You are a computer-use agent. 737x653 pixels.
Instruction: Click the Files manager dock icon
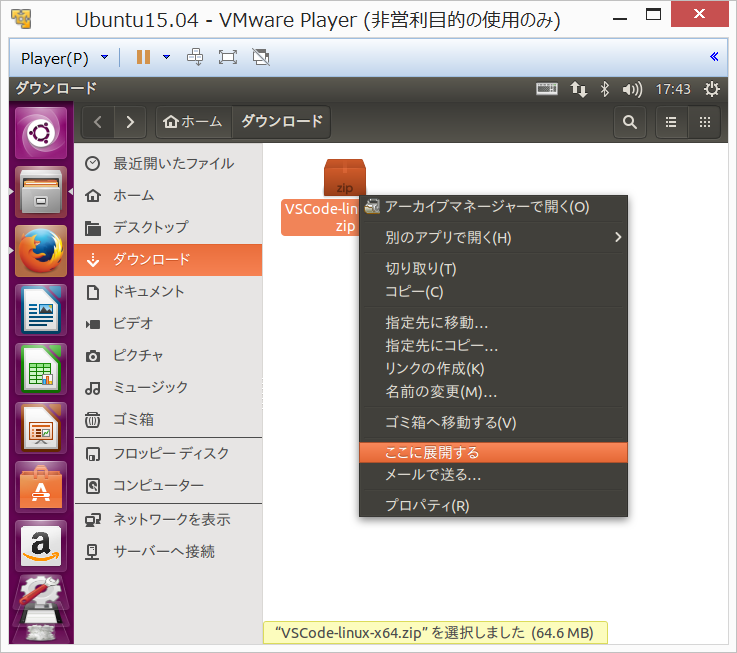41,192
